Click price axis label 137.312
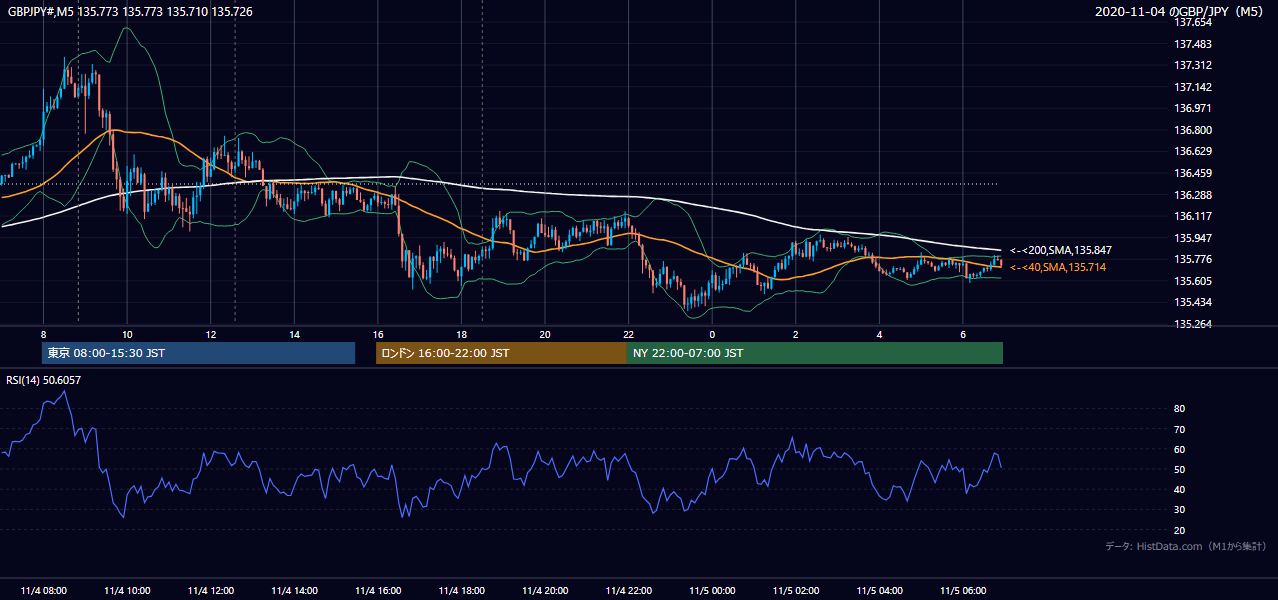Screen dimensions: 1278x600 pyautogui.click(x=1192, y=65)
